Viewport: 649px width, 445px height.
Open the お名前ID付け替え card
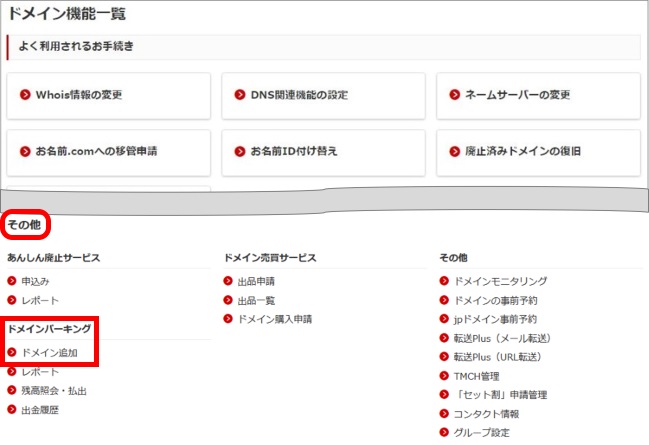point(323,152)
